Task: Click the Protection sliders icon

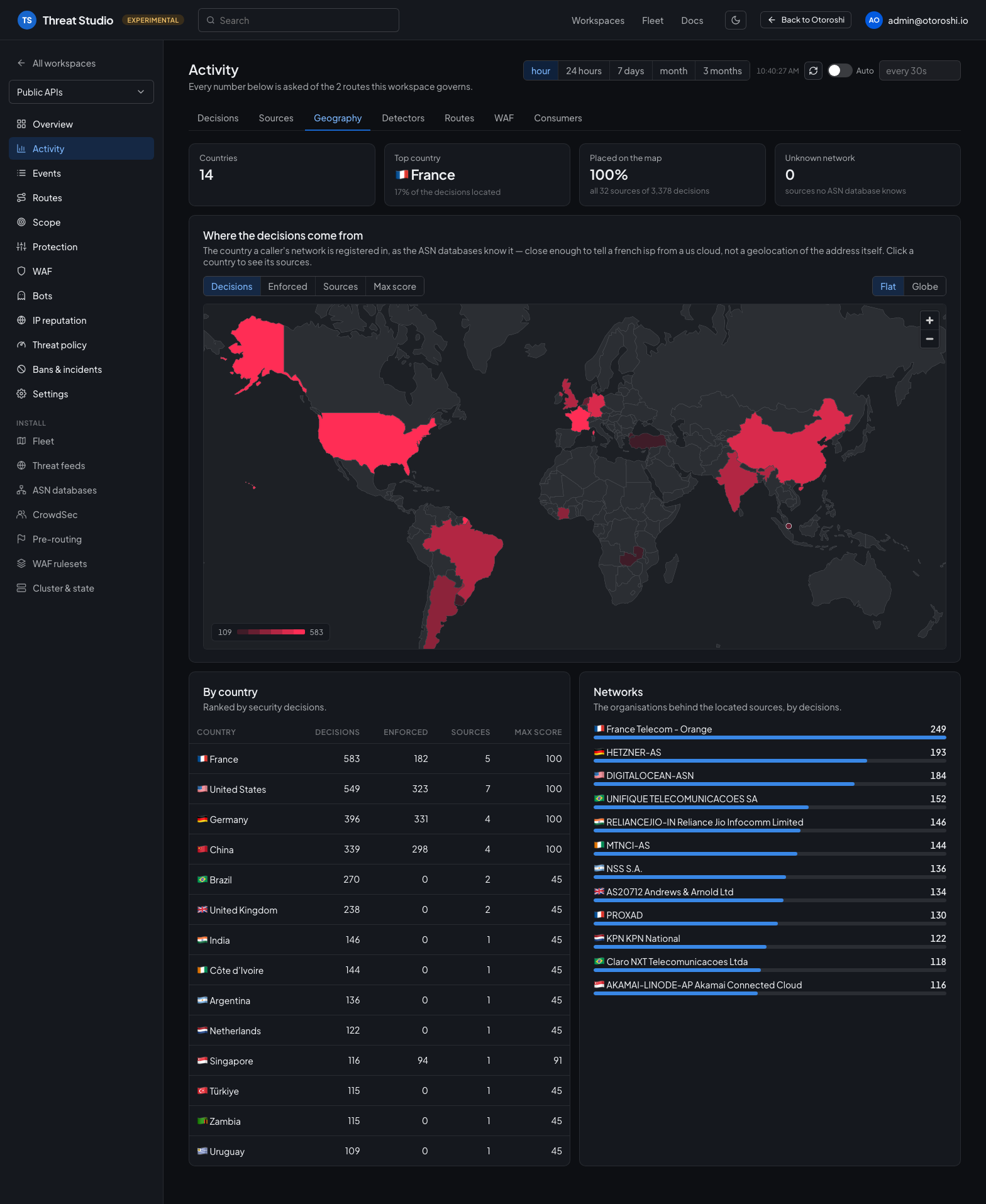Action: pyautogui.click(x=21, y=247)
